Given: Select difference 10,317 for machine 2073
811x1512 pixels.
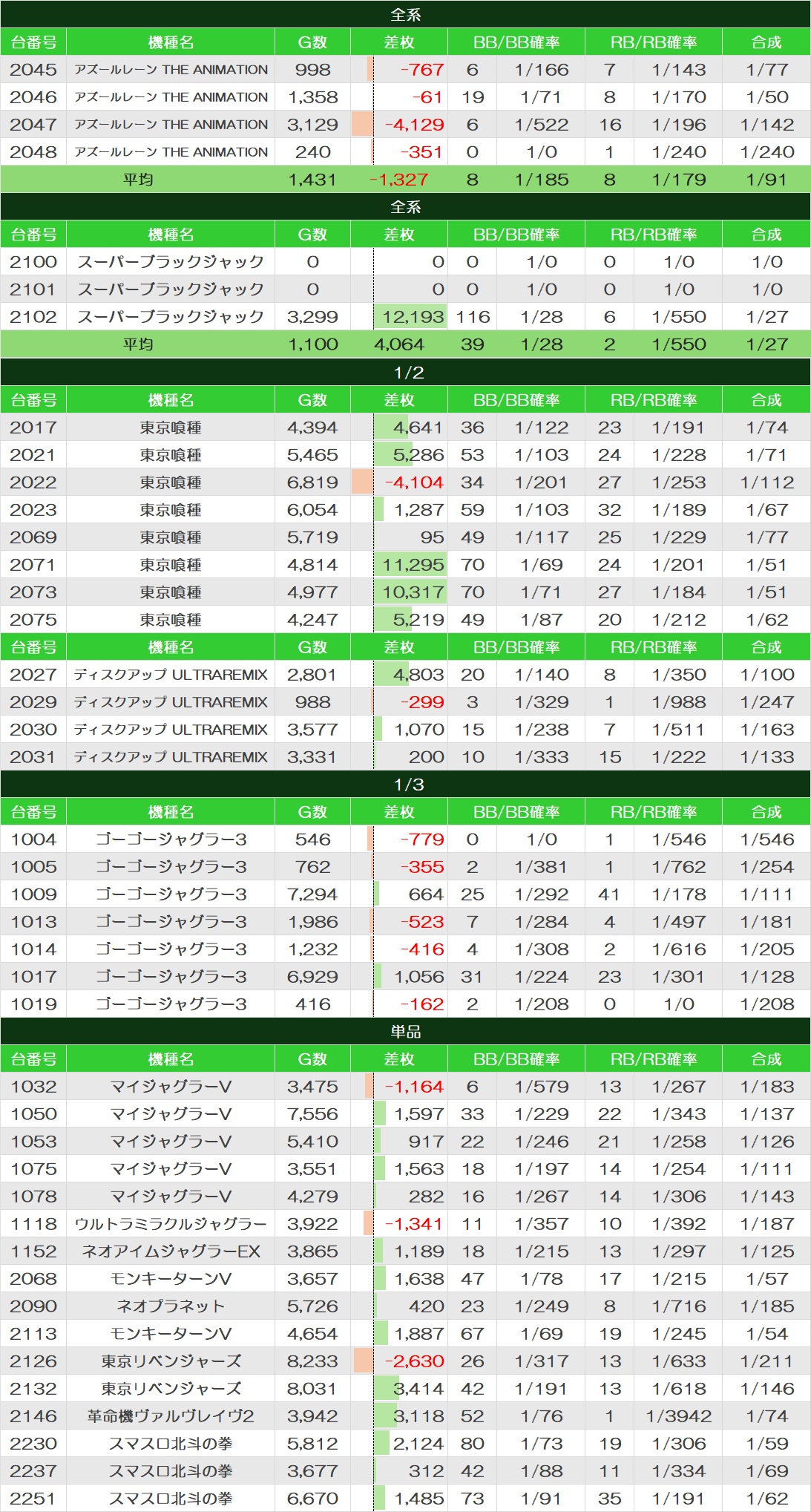Looking at the screenshot, I should (413, 592).
